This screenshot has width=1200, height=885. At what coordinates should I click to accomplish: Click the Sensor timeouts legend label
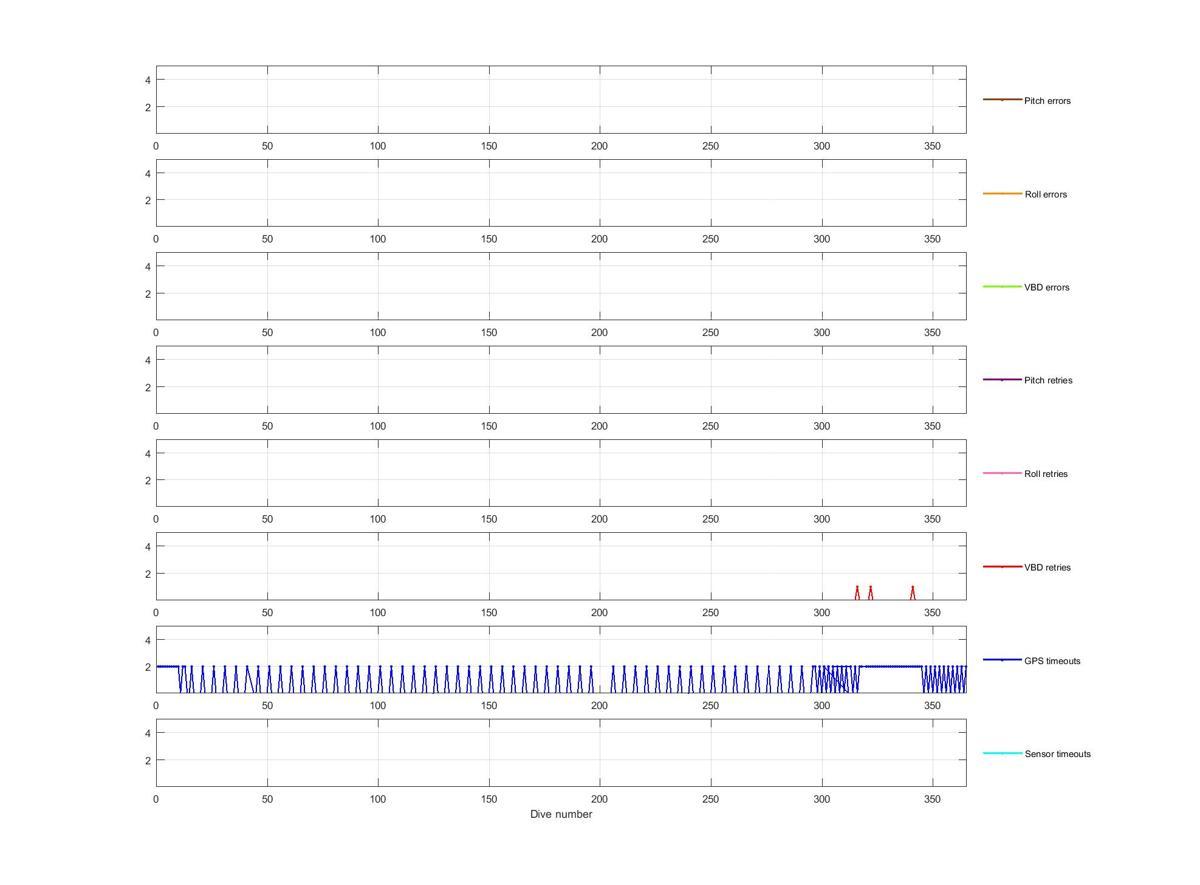coord(1057,754)
